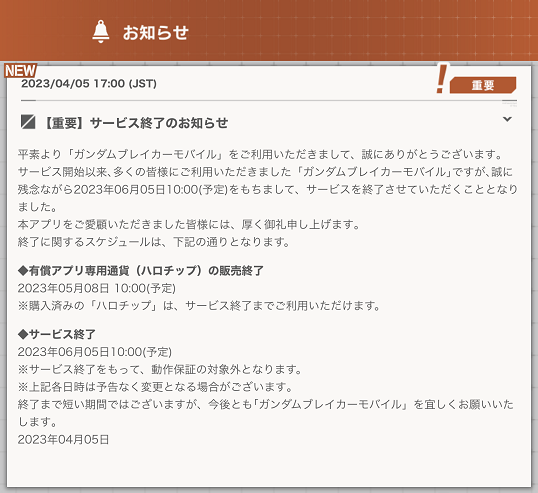Click the closing date 2023年04月05日
This screenshot has width=538, height=493.
[63, 439]
